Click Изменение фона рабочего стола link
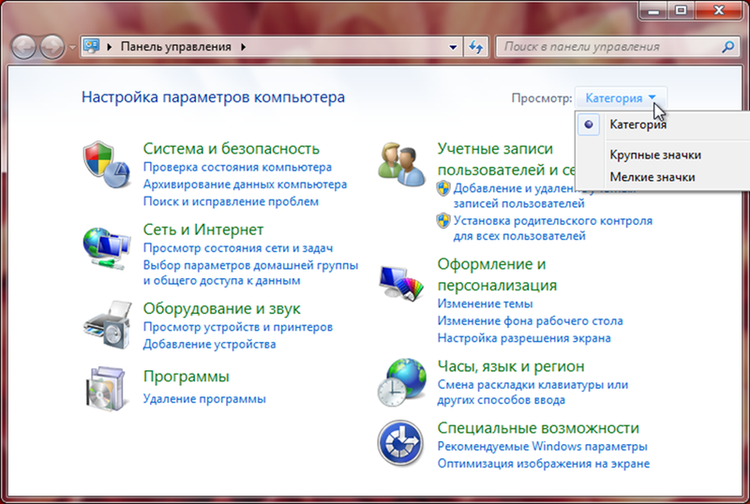Image resolution: width=750 pixels, height=504 pixels. click(x=530, y=321)
